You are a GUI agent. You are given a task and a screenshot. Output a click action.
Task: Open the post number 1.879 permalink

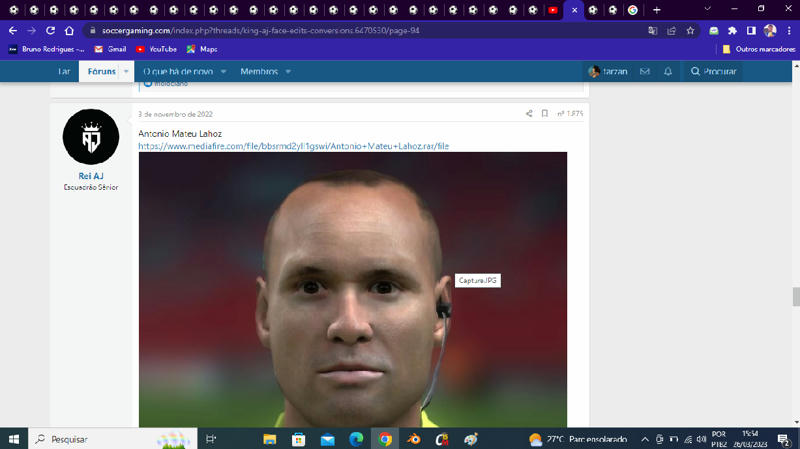[570, 113]
